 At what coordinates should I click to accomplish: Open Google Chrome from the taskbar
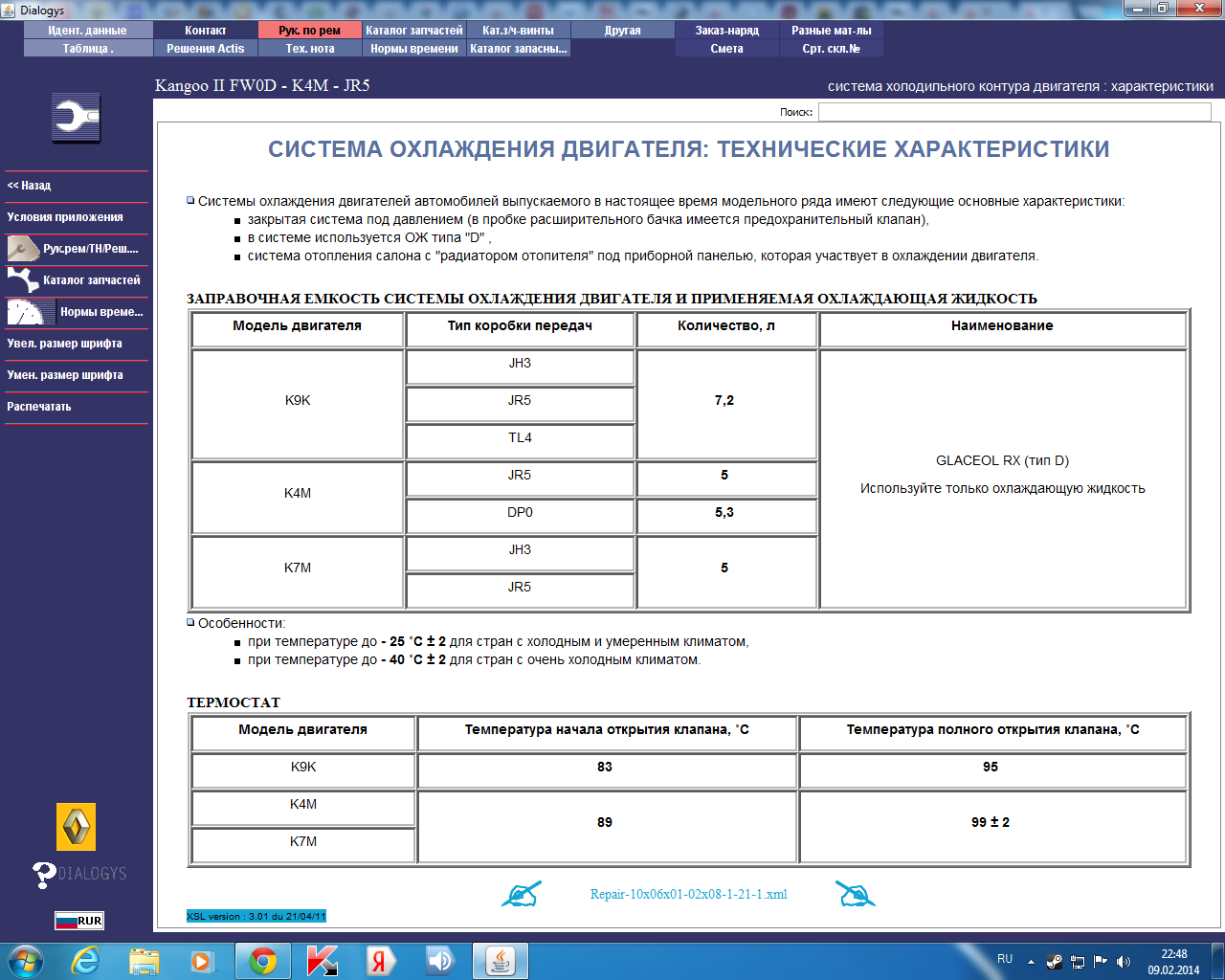coord(263,961)
